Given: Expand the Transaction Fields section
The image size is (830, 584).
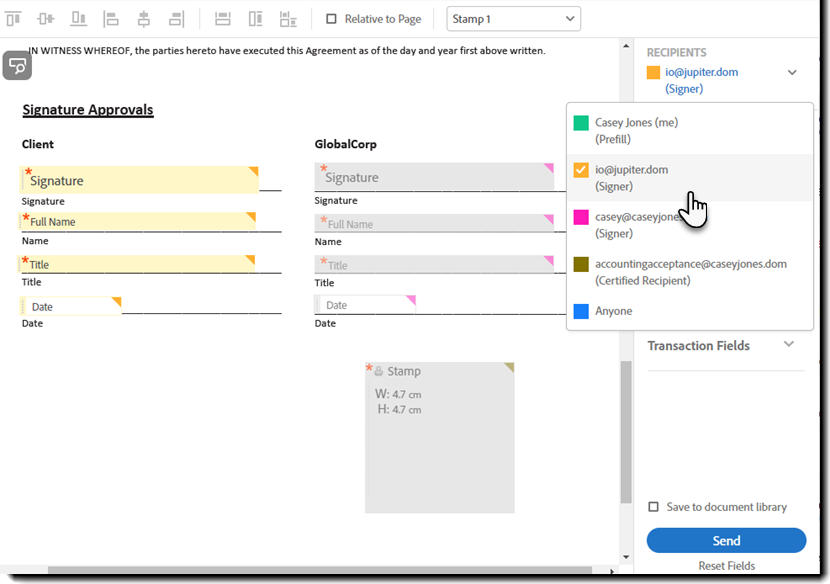Looking at the screenshot, I should 788,345.
